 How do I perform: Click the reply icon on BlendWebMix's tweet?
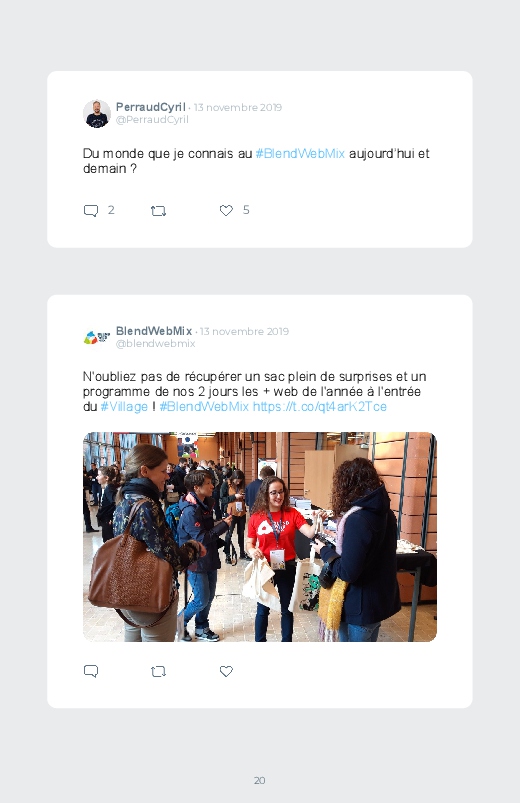91,671
